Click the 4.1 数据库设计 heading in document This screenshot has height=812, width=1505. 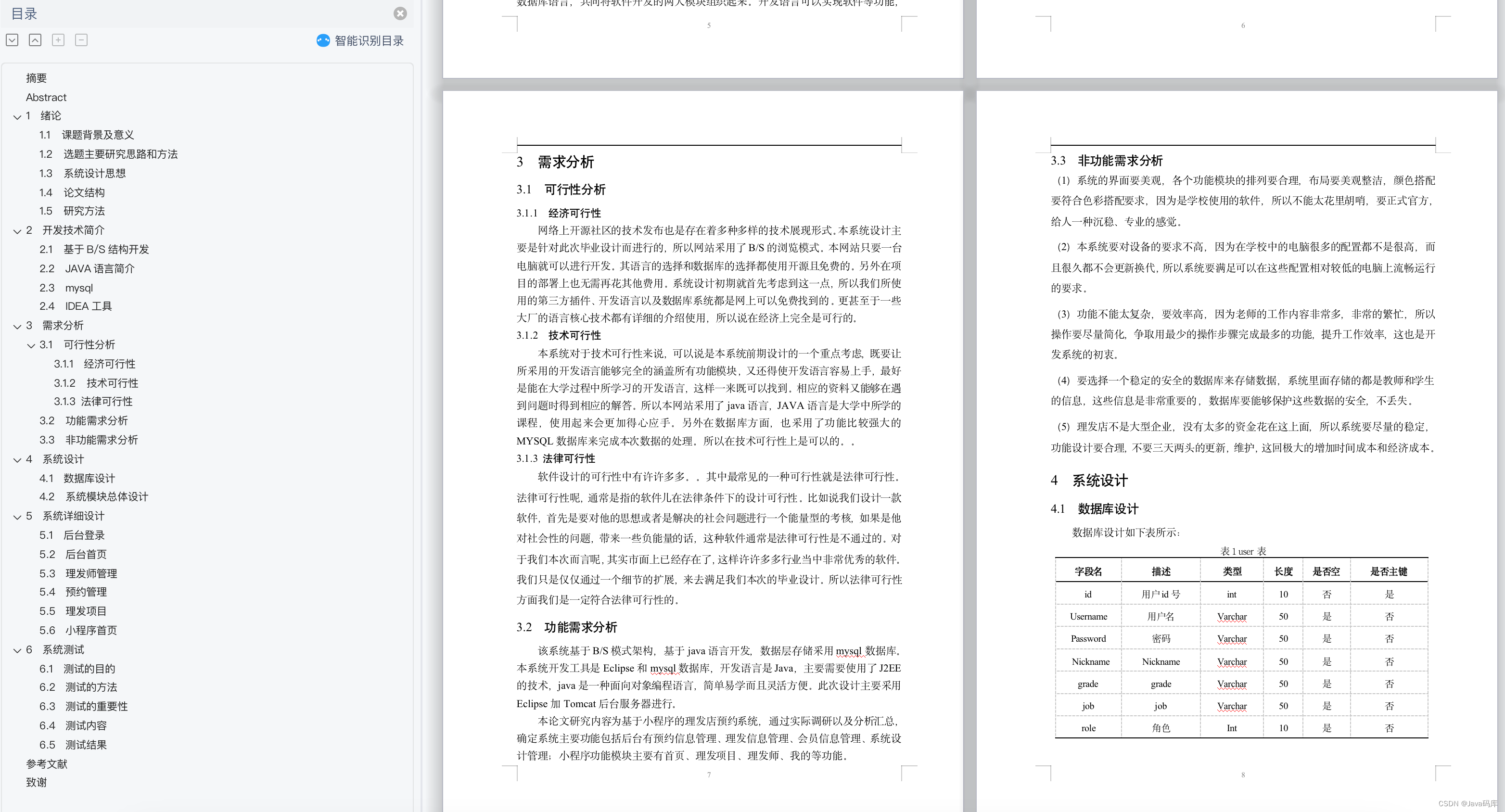pyautogui.click(x=1094, y=509)
